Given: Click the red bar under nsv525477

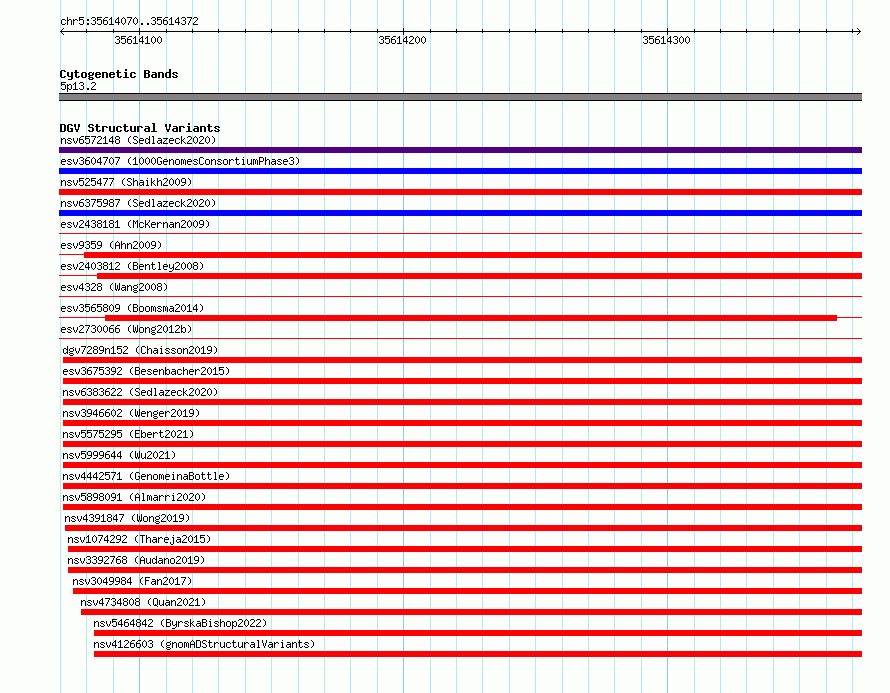Looking at the screenshot, I should point(460,192).
